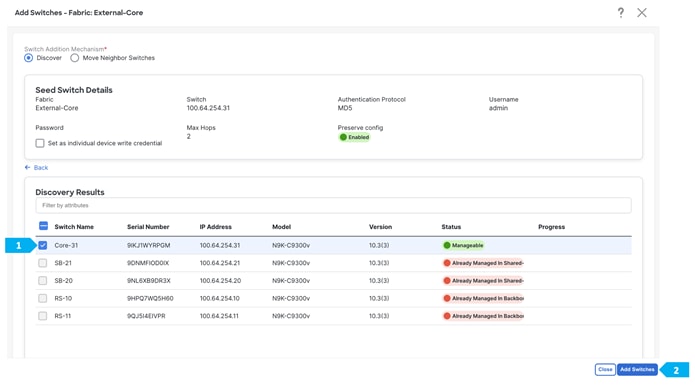
Task: Click SB-20 Already Managed status badge
Action: coord(483,281)
